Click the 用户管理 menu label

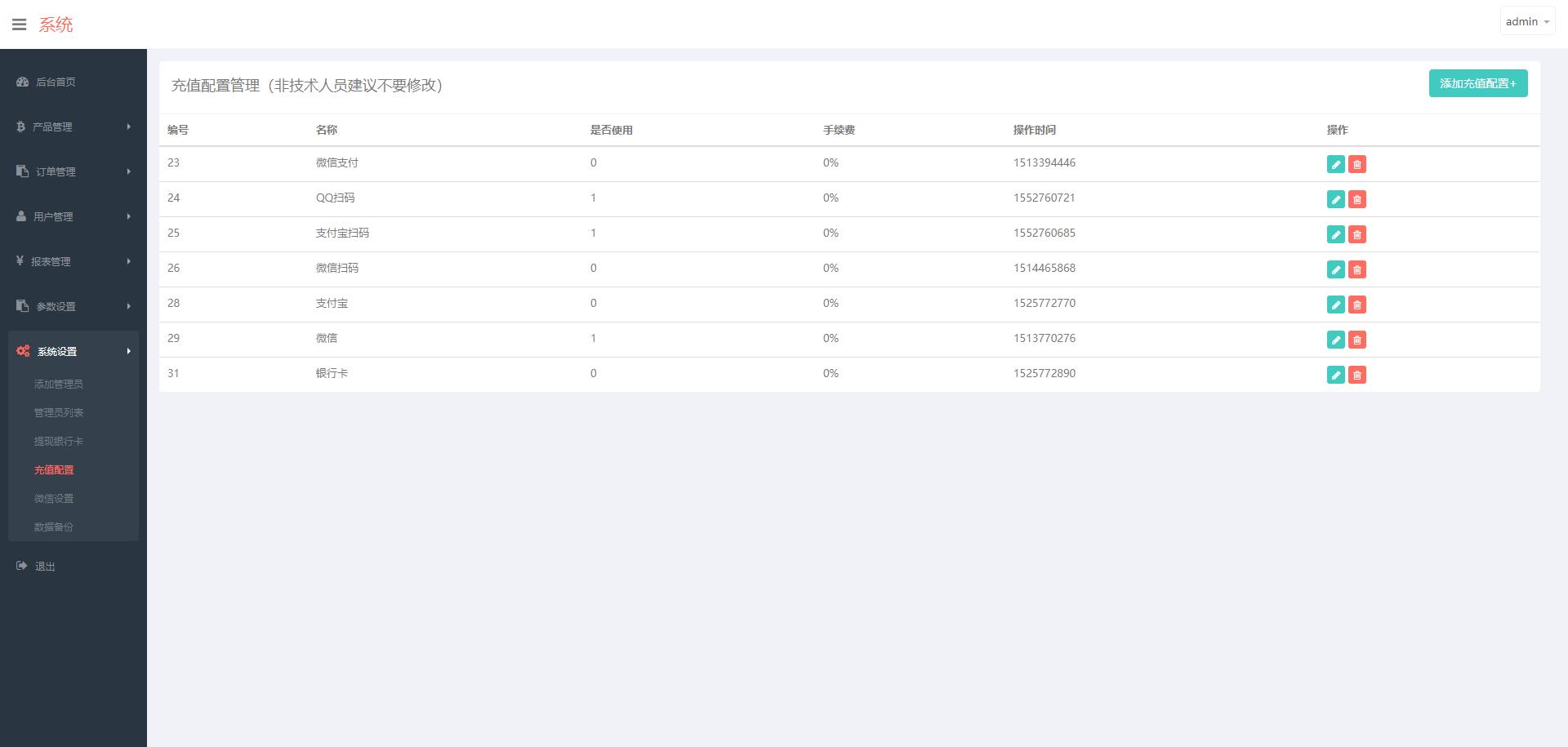pos(53,217)
